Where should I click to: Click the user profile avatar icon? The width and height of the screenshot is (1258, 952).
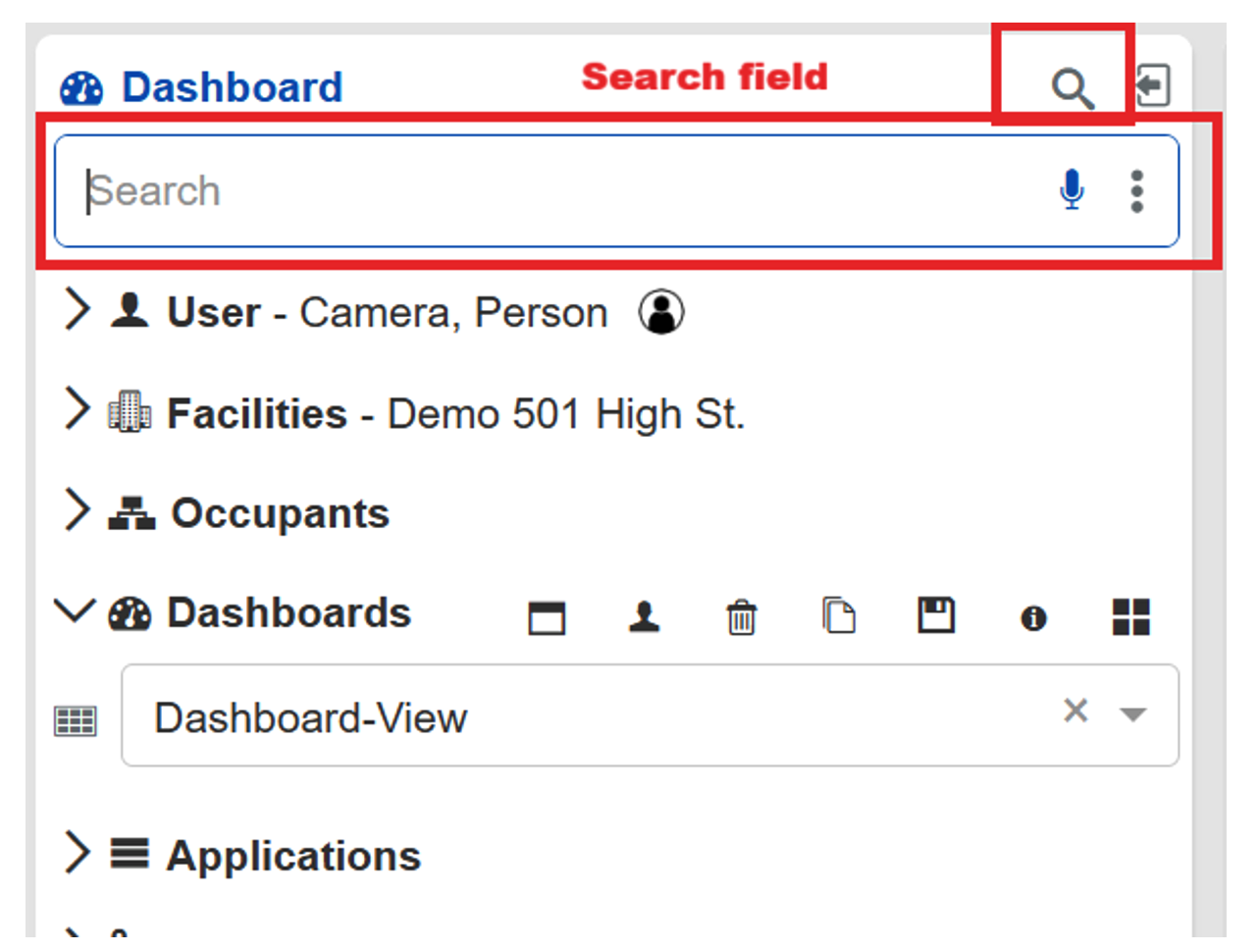tap(661, 312)
